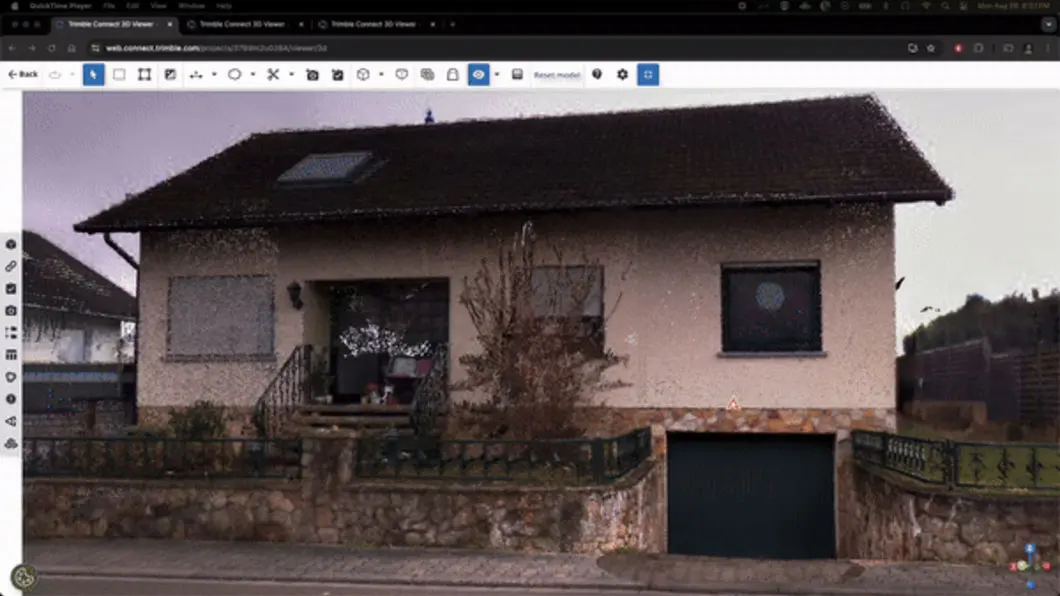Viewport: 1060px width, 596px height.
Task: Toggle the eye visibility button
Action: [478, 75]
